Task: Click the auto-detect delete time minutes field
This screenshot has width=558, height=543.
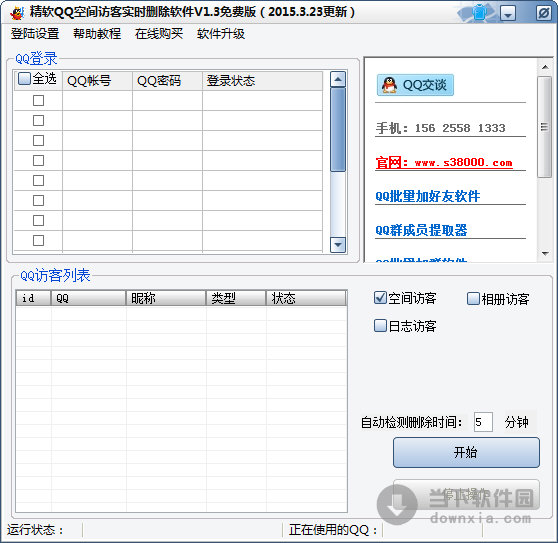Action: [483, 422]
